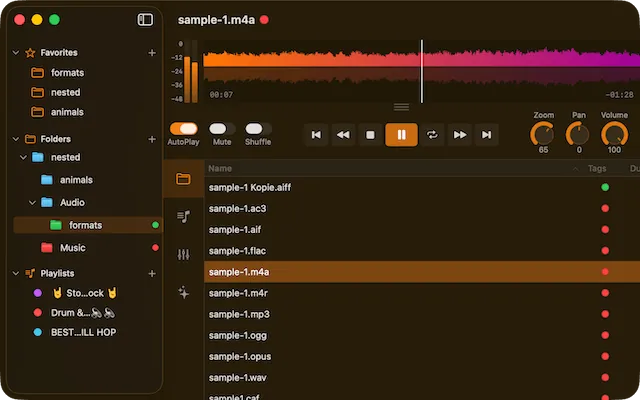This screenshot has height=400, width=640.
Task: Collapse the Audio folder
Action: pyautogui.click(x=33, y=202)
